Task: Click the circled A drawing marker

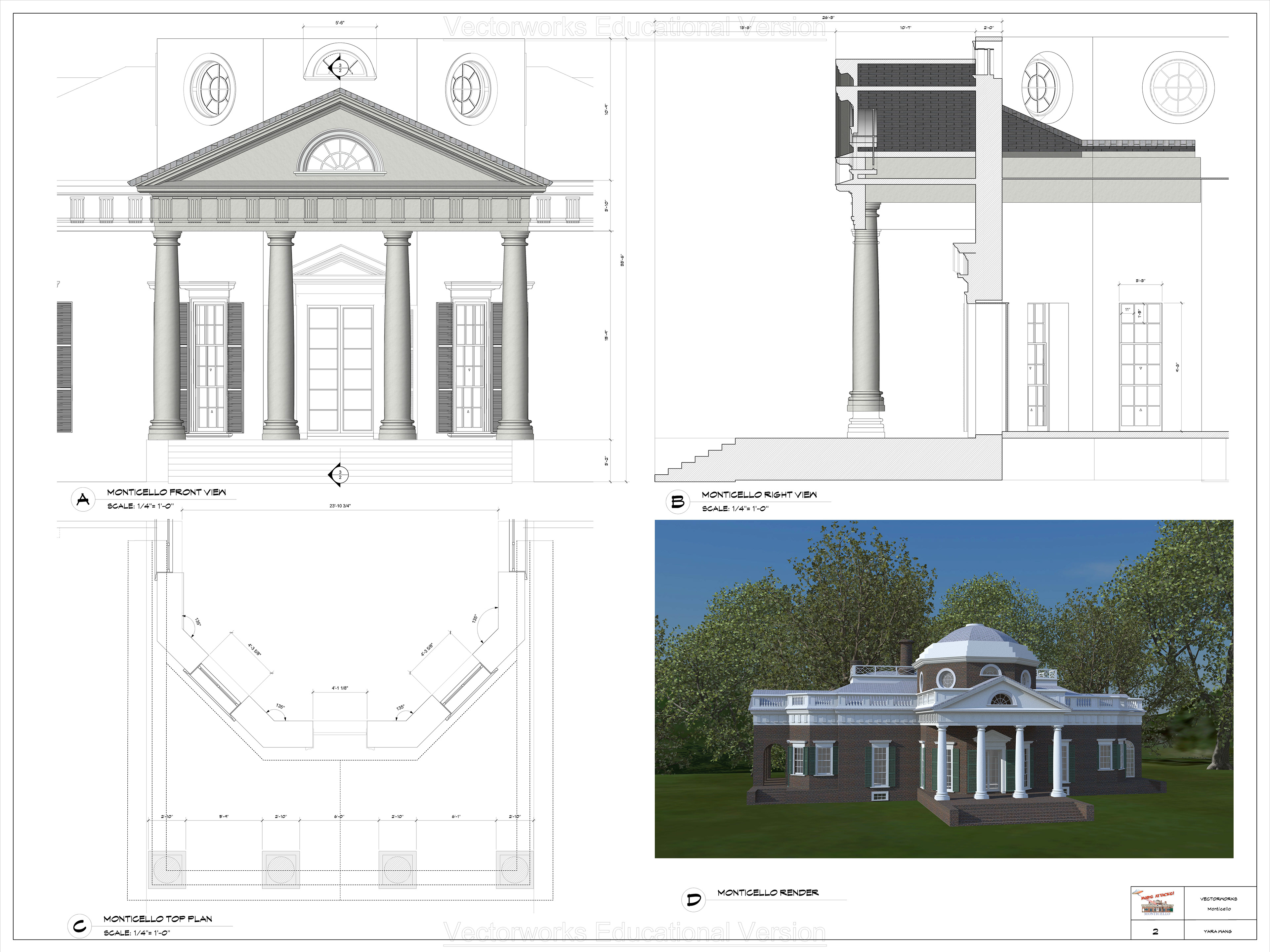Action: tap(83, 499)
